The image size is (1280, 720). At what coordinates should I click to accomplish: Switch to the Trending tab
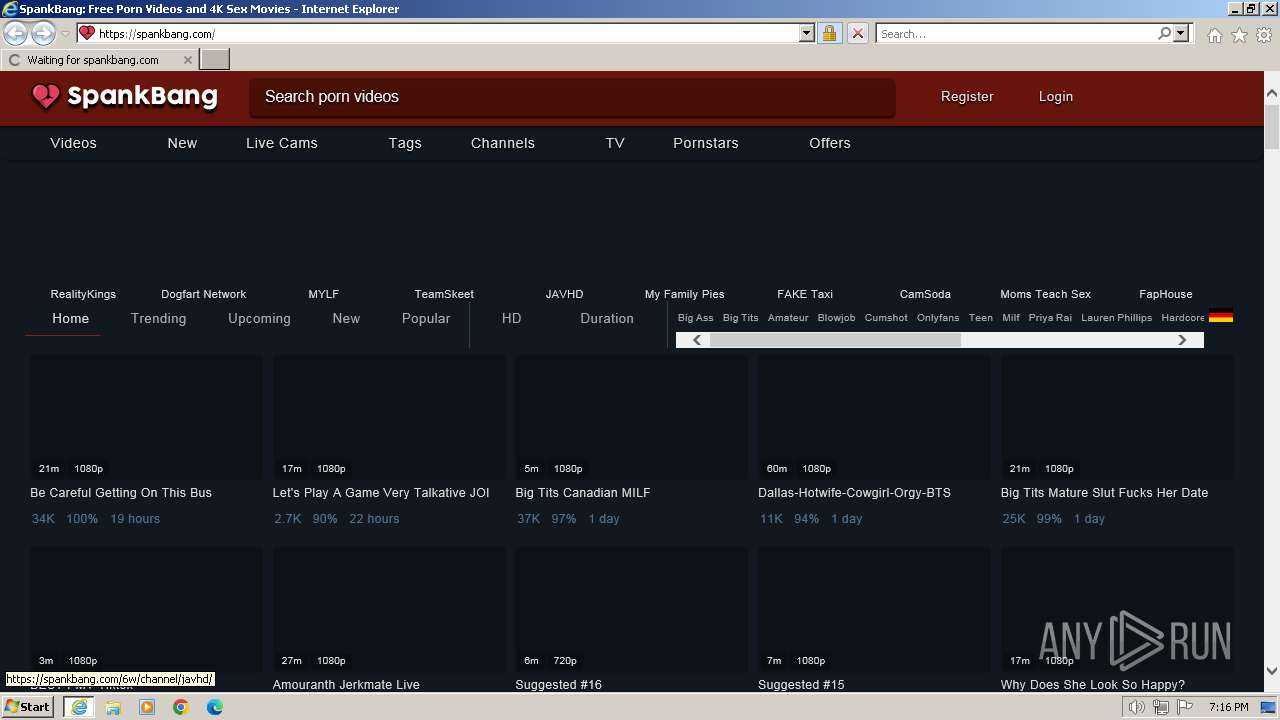158,318
